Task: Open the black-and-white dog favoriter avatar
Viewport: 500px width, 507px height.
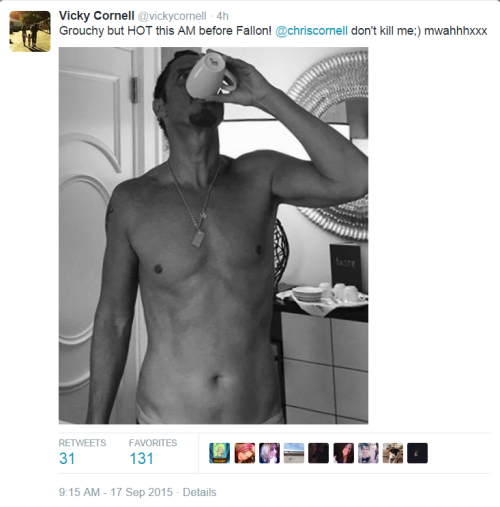Action: [x=393, y=453]
